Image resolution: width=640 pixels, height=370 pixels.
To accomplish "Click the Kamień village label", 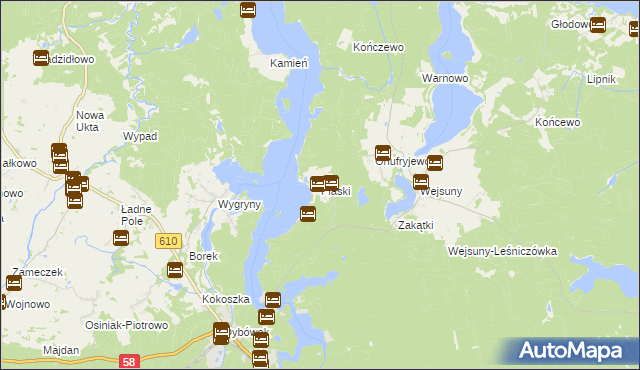I will pyautogui.click(x=289, y=63).
